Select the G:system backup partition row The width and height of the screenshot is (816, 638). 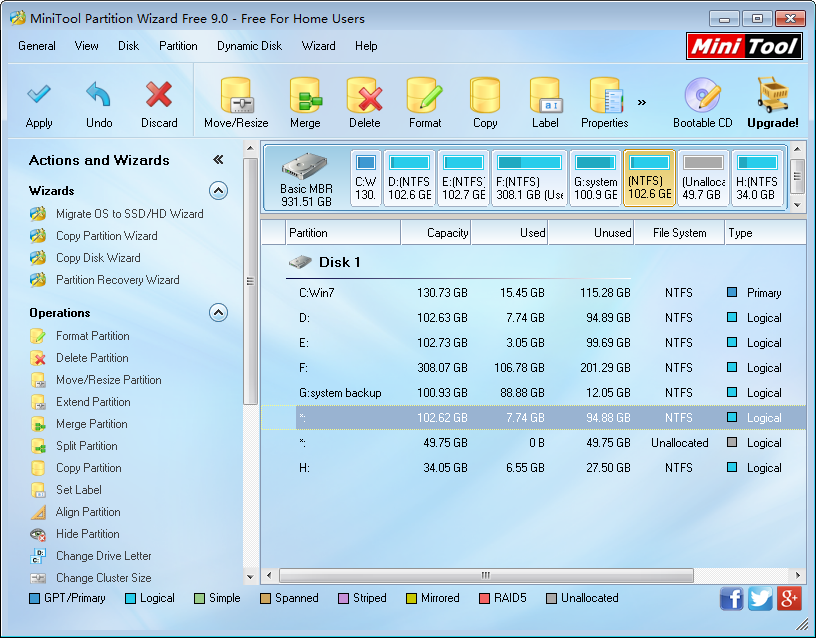[x=533, y=393]
